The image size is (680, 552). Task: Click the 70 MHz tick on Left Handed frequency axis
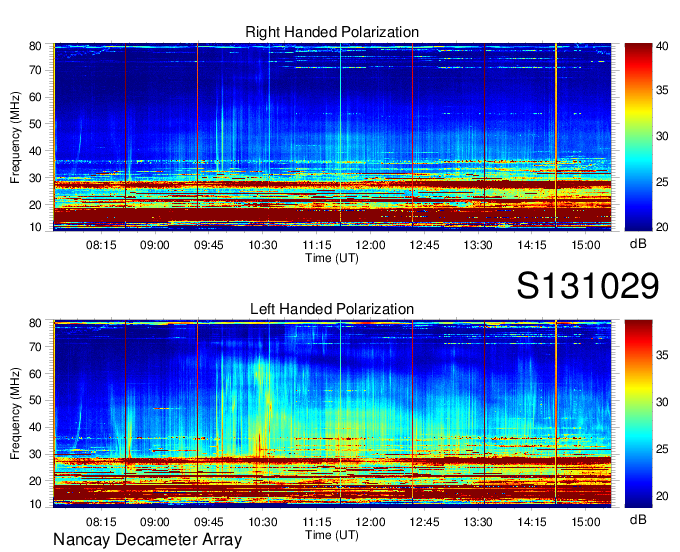[x=35, y=346]
